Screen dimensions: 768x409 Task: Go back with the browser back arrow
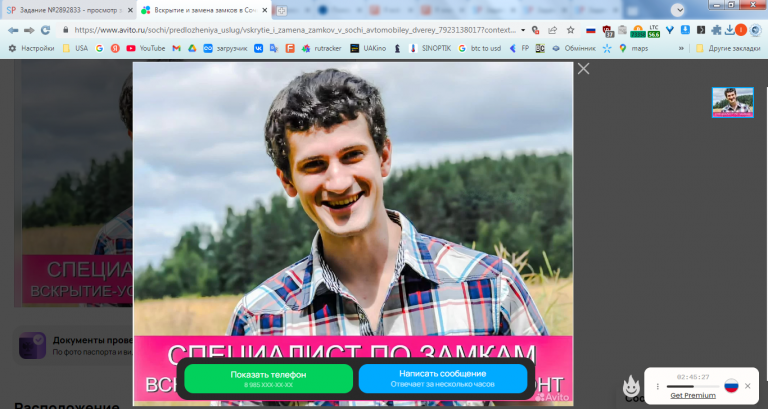13,30
